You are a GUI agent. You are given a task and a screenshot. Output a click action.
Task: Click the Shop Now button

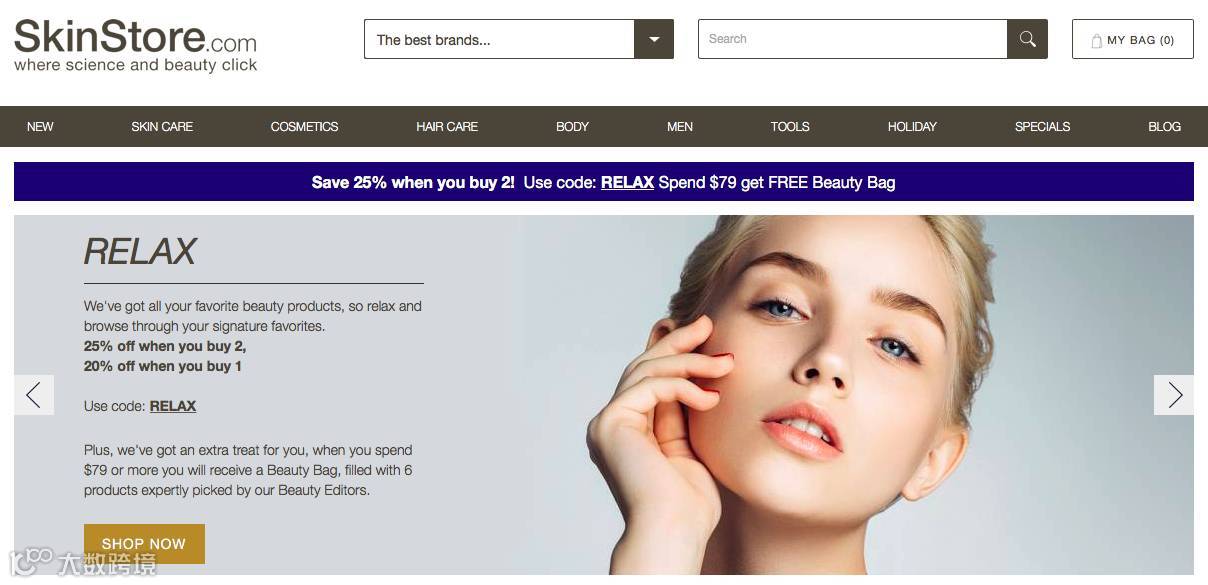tap(144, 544)
